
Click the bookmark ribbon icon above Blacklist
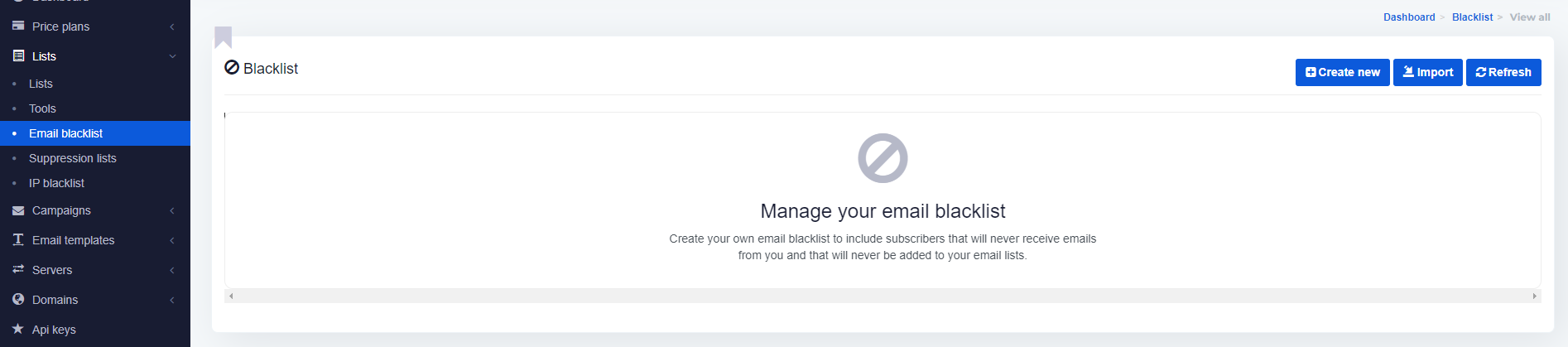click(x=223, y=37)
